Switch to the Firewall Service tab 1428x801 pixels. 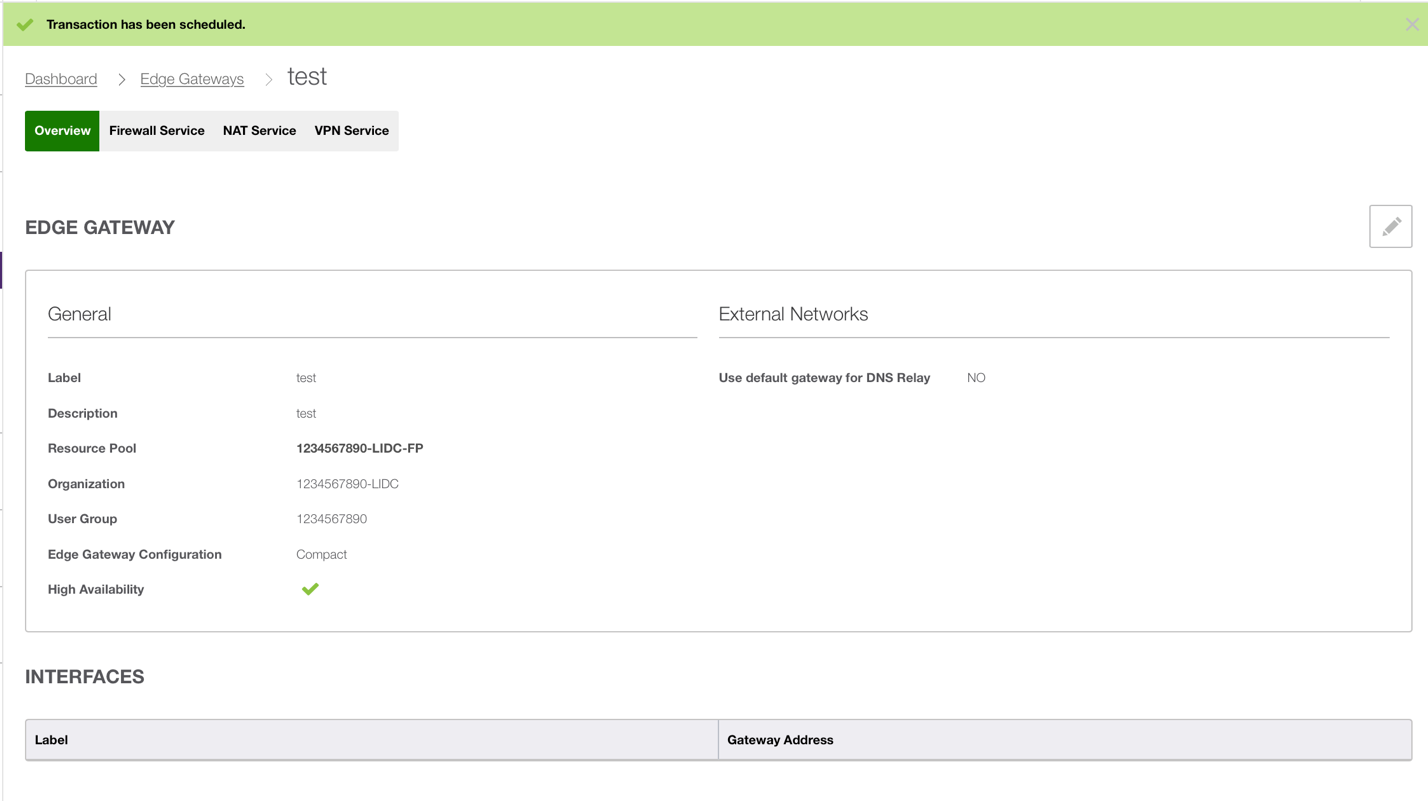(156, 130)
